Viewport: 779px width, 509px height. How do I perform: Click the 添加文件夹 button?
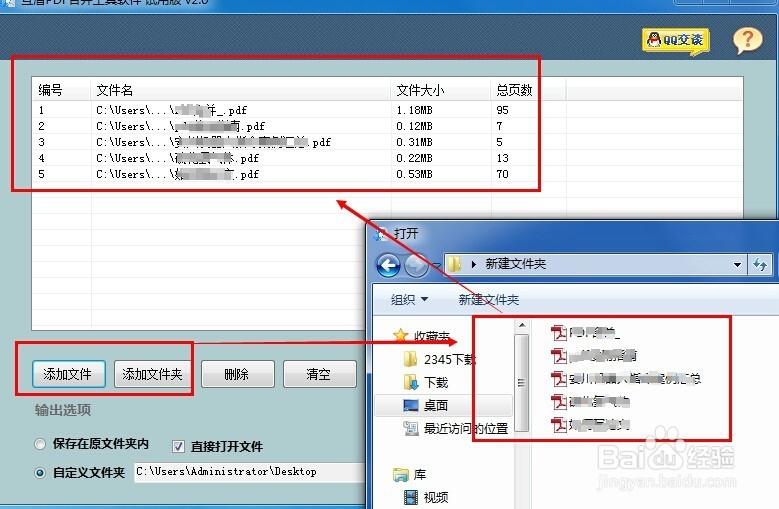[153, 374]
